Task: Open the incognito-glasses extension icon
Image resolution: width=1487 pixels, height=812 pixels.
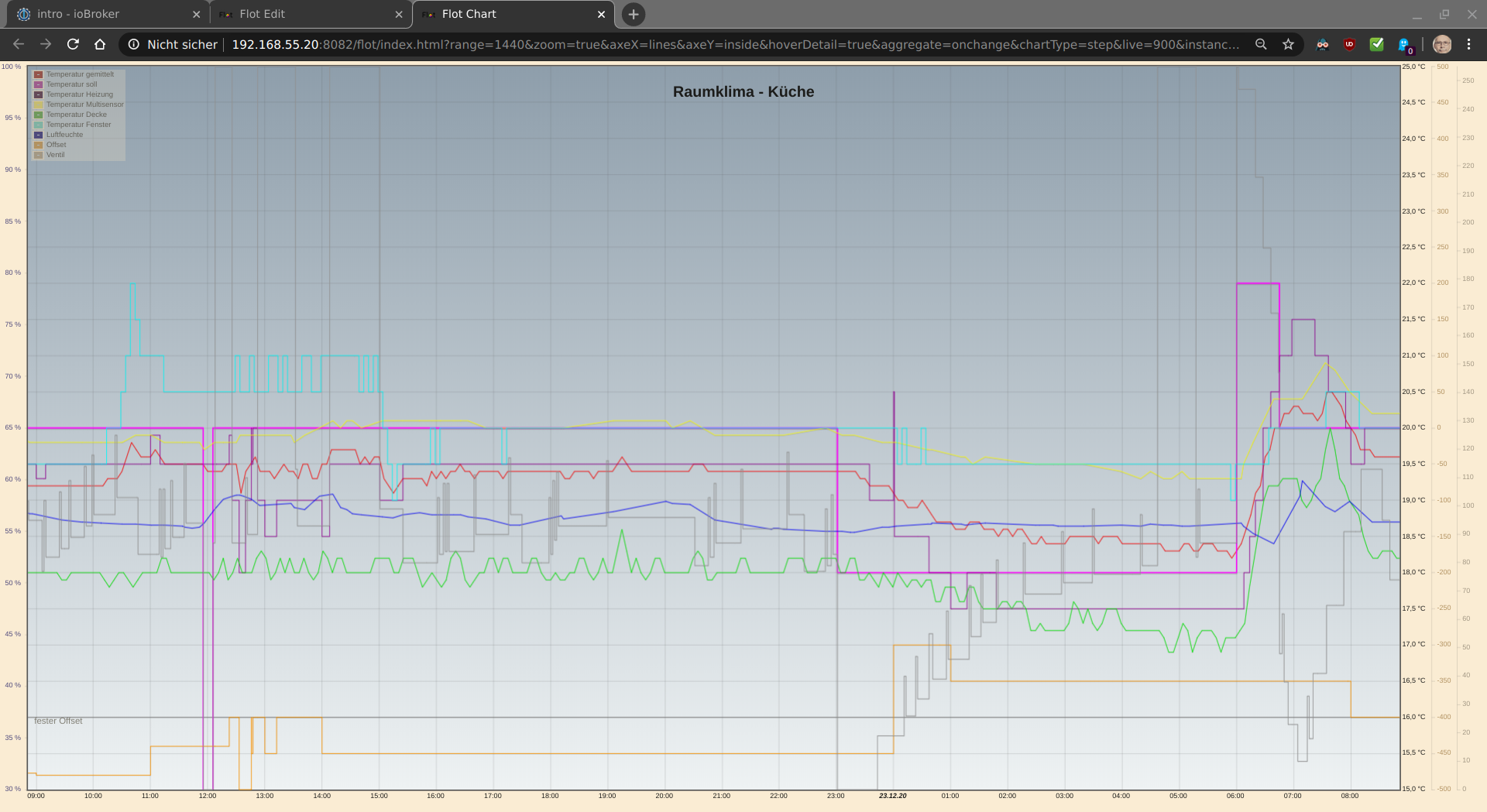Action: point(1323,44)
